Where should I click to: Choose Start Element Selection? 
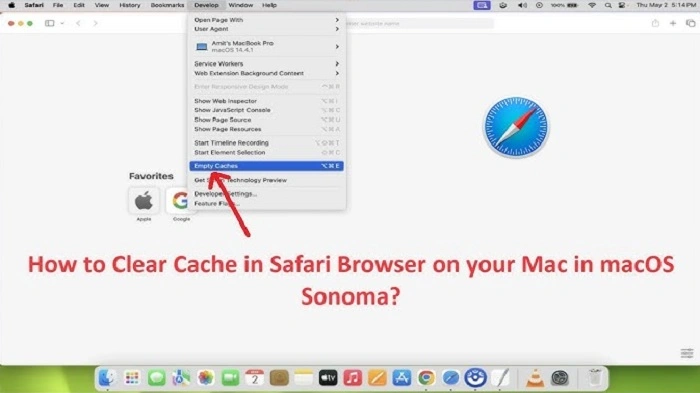click(267, 152)
